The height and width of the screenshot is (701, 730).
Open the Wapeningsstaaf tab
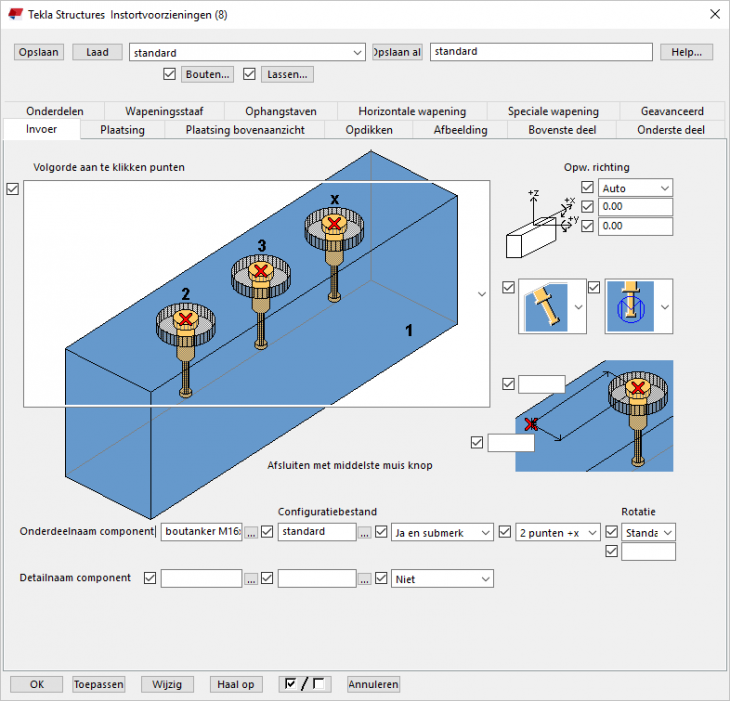(x=162, y=111)
